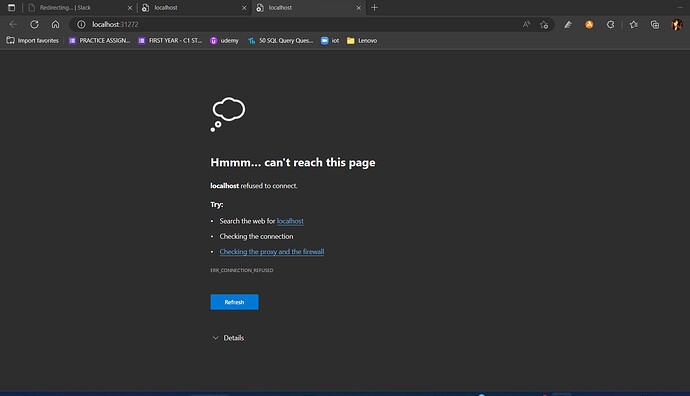The height and width of the screenshot is (396, 690).
Task: Open the orange extension icon
Action: [589, 25]
